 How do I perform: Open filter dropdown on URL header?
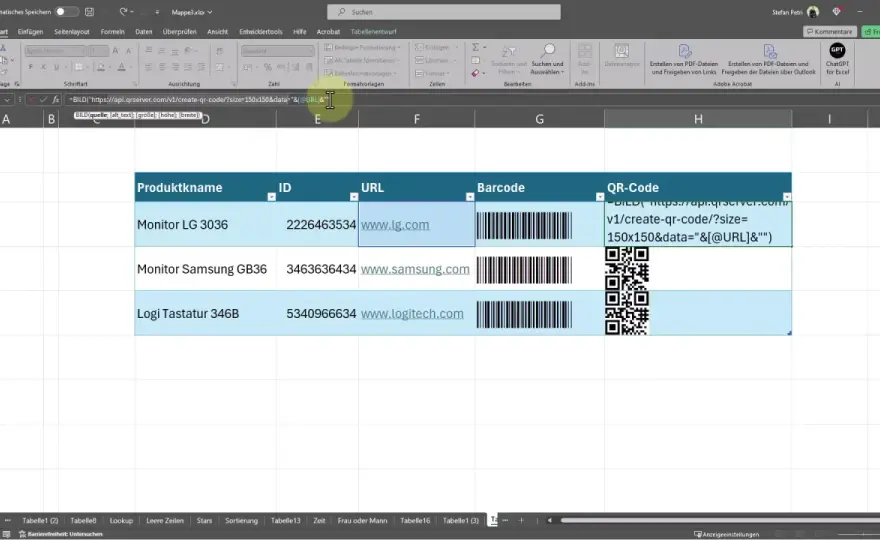point(470,196)
